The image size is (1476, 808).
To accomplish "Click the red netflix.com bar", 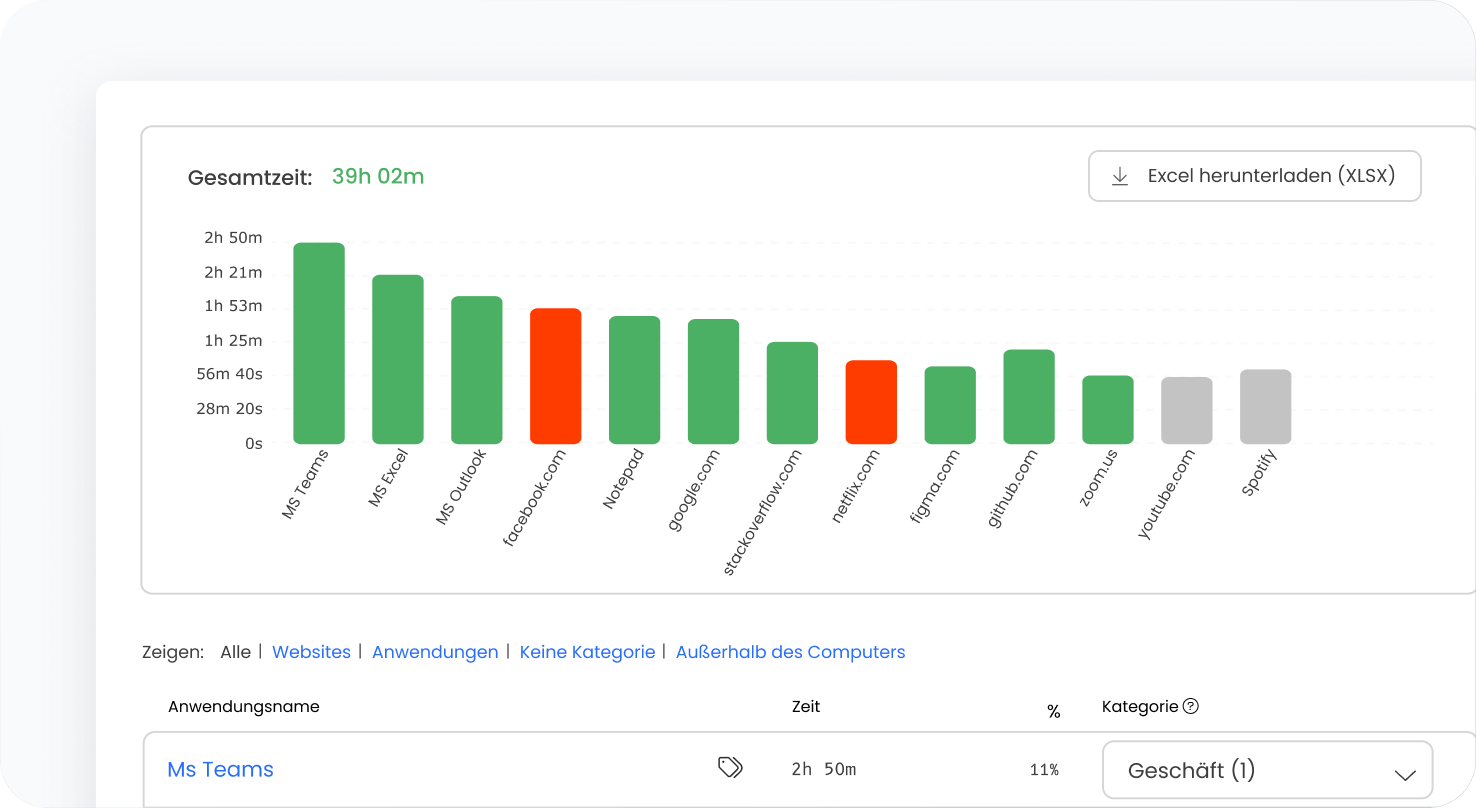I will coord(871,402).
